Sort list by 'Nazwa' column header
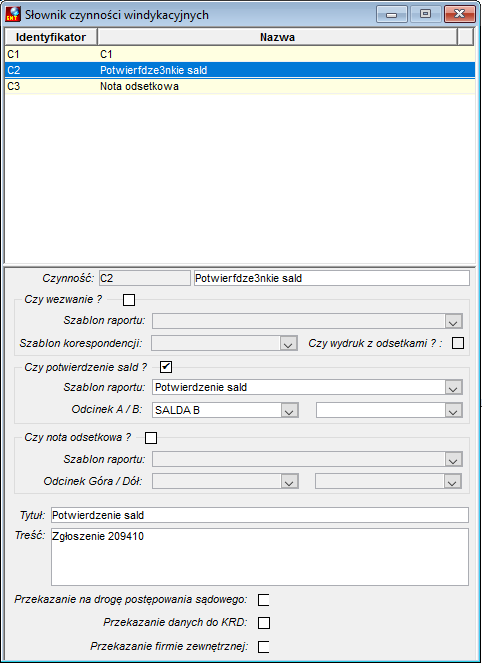 (x=277, y=37)
